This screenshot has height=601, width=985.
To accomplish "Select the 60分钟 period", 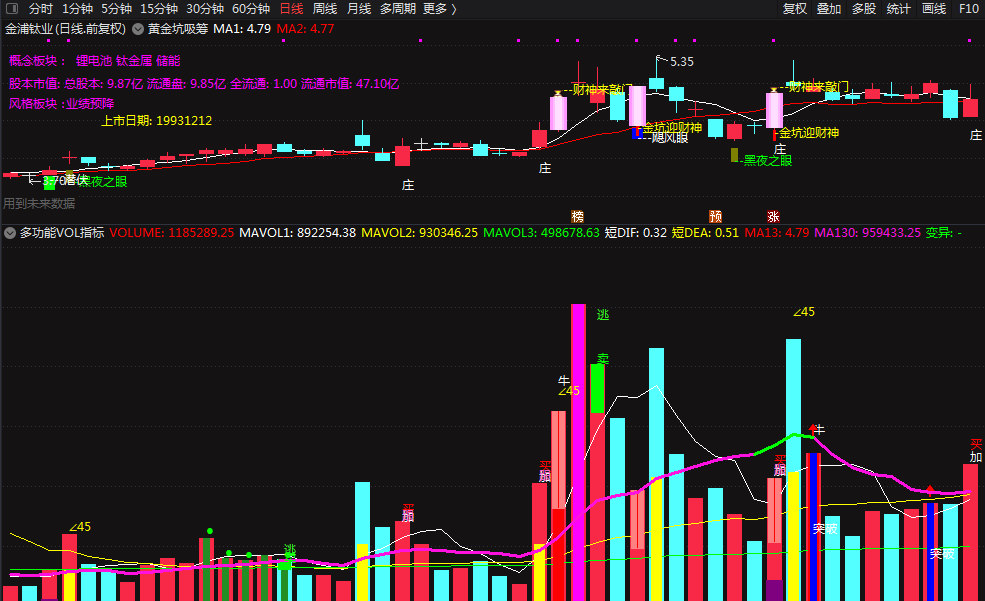I will tap(251, 9).
